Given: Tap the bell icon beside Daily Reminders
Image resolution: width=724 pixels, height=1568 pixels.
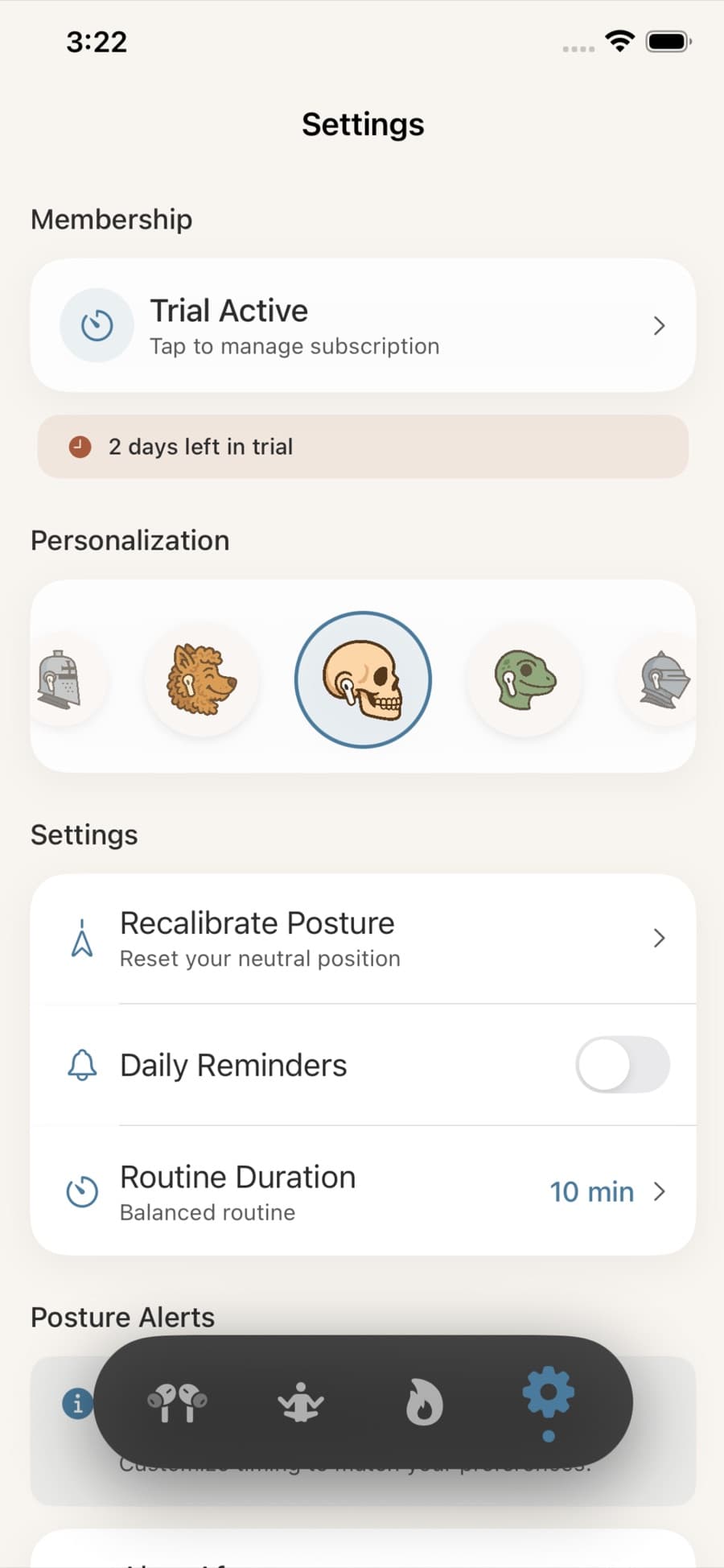Looking at the screenshot, I should pyautogui.click(x=82, y=1065).
